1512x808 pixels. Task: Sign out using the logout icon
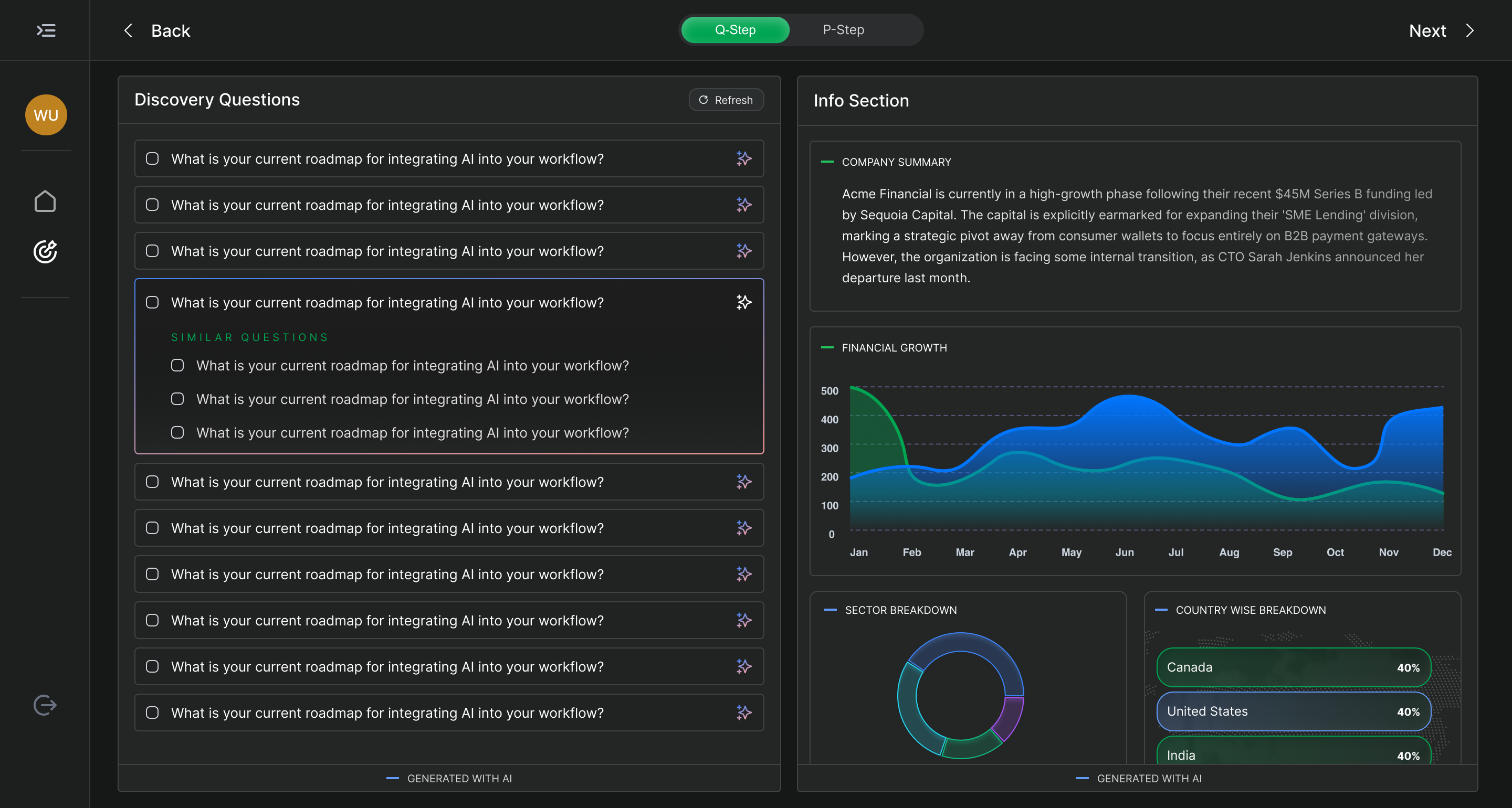(45, 704)
